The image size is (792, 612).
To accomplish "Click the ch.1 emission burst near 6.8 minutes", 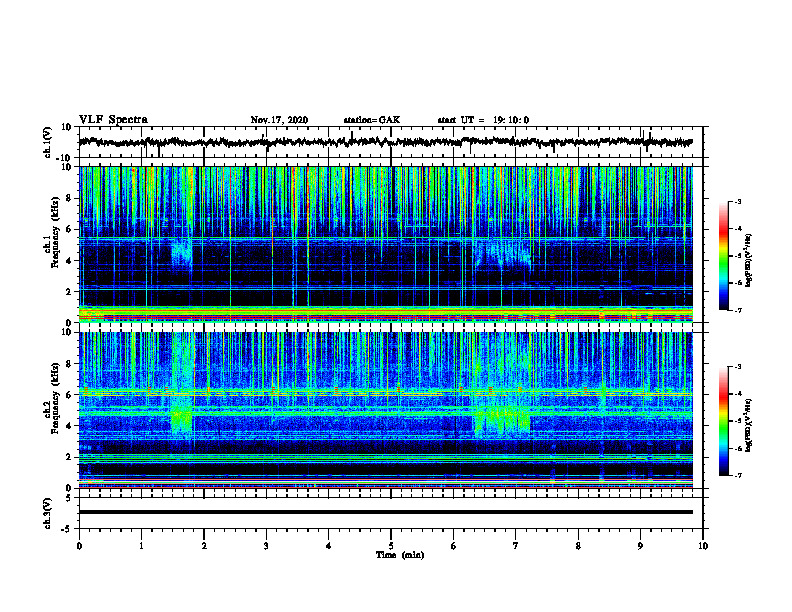I will tap(503, 252).
